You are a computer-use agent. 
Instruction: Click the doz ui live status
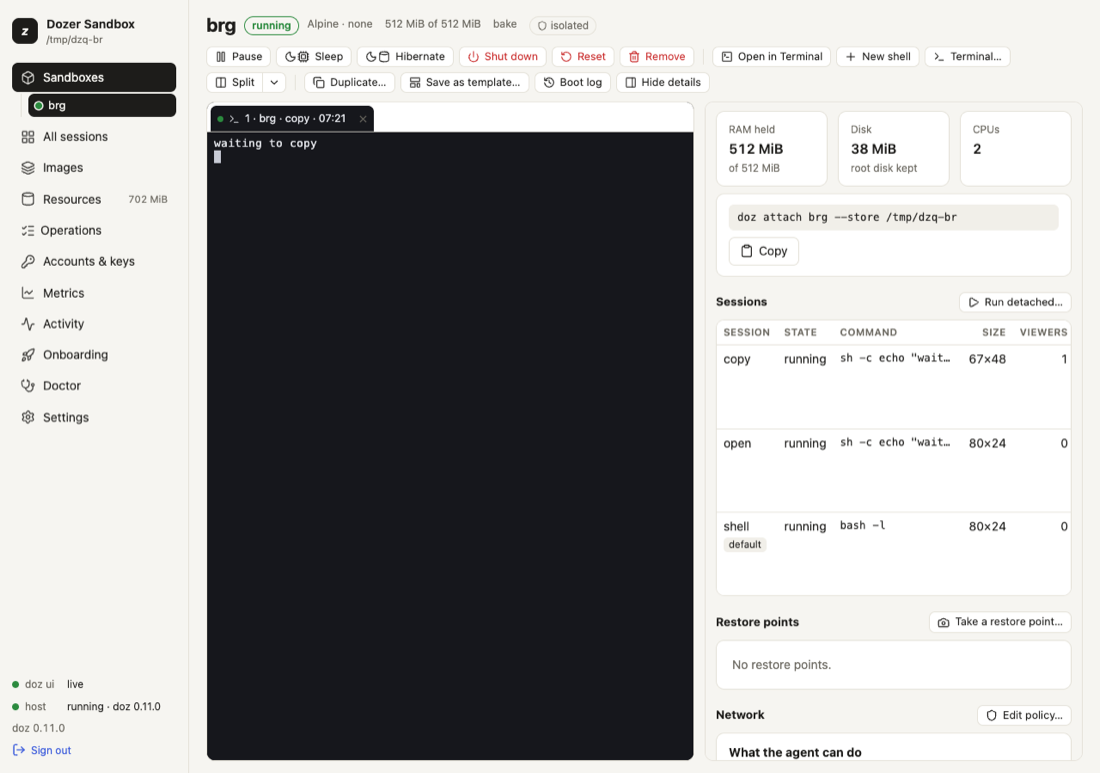point(48,684)
